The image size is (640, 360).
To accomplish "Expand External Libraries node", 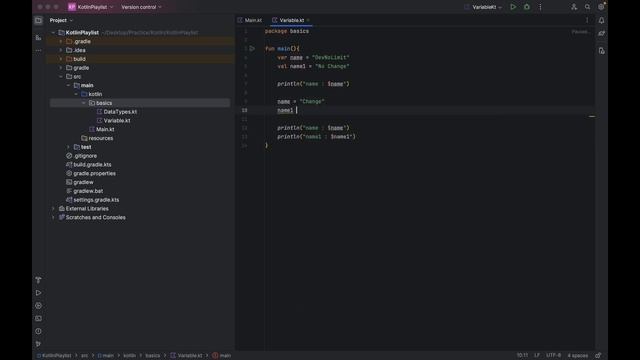I will tap(53, 209).
